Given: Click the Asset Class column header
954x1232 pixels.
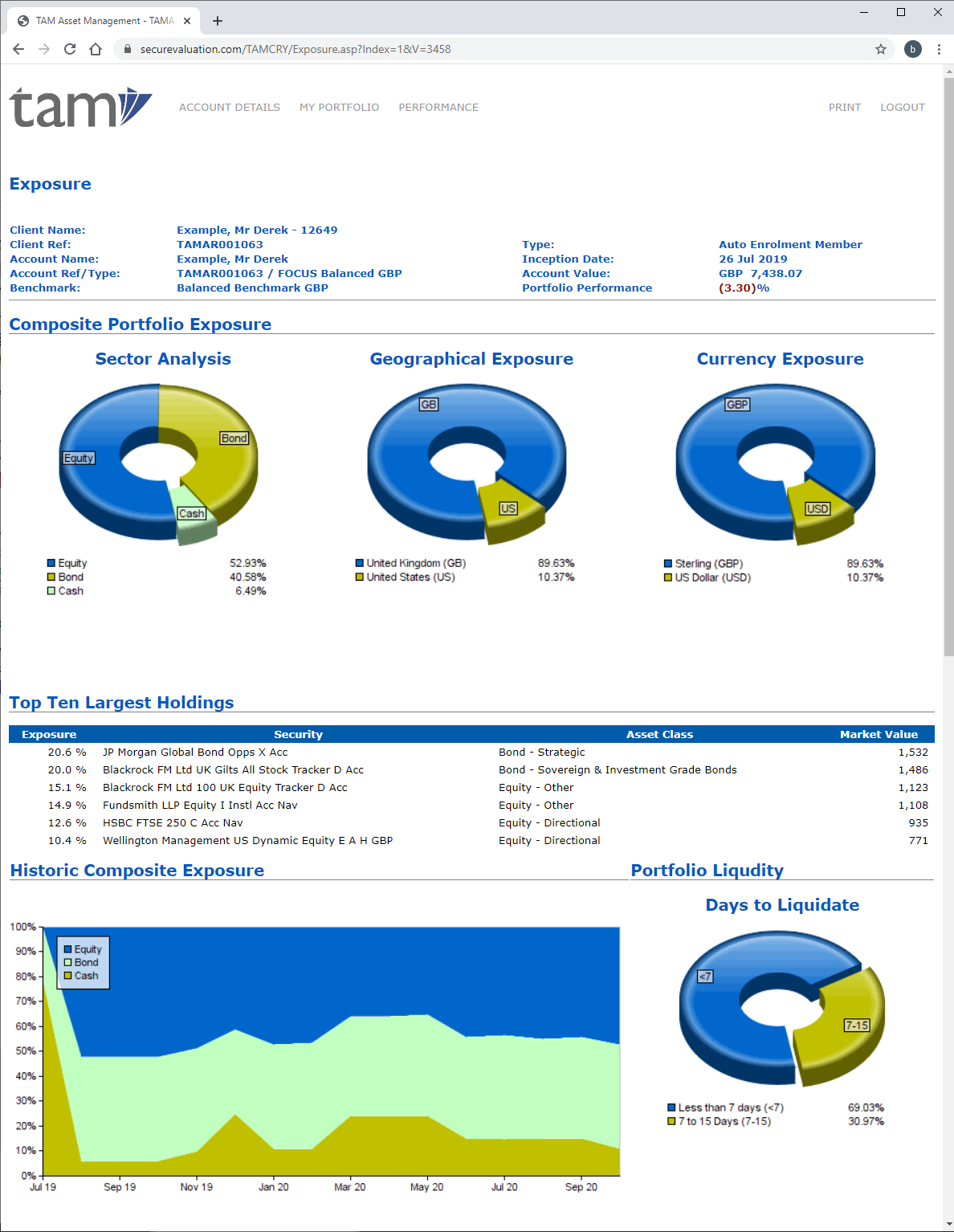Looking at the screenshot, I should tap(659, 734).
